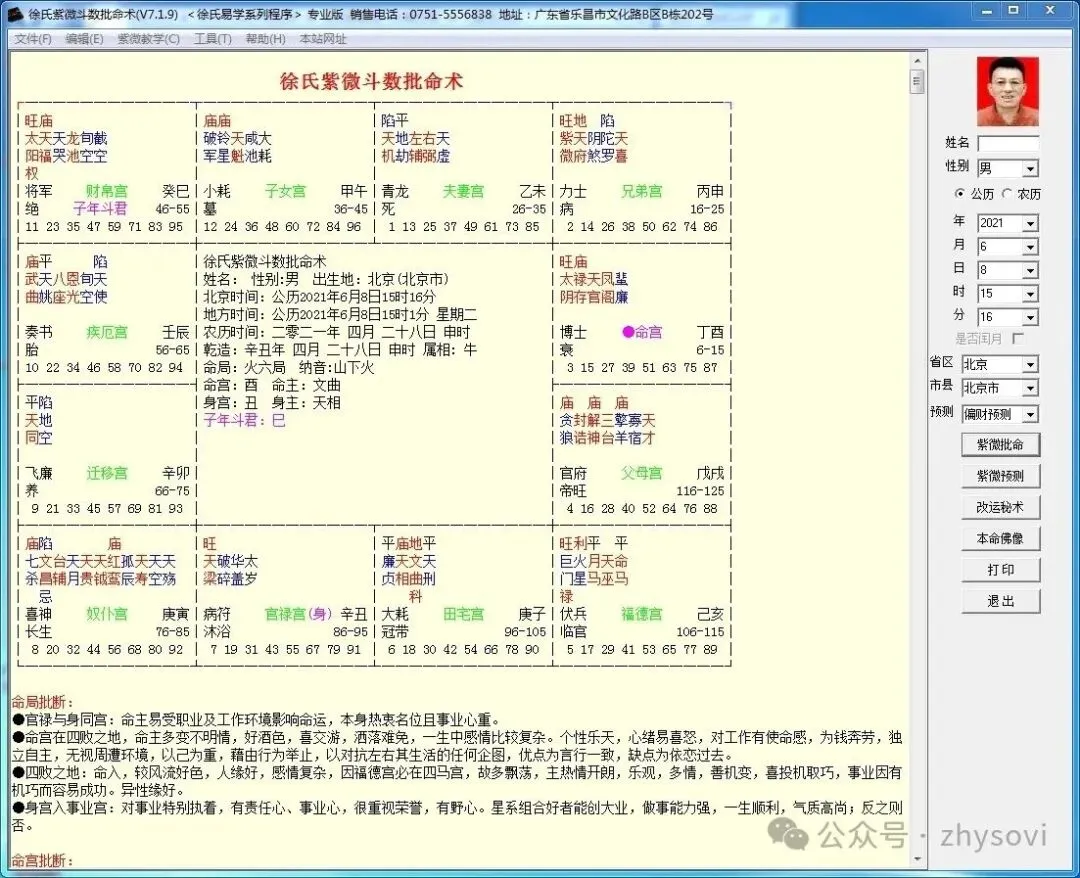The image size is (1080, 878).
Task: Open the 文件(F) menu
Action: [32, 39]
